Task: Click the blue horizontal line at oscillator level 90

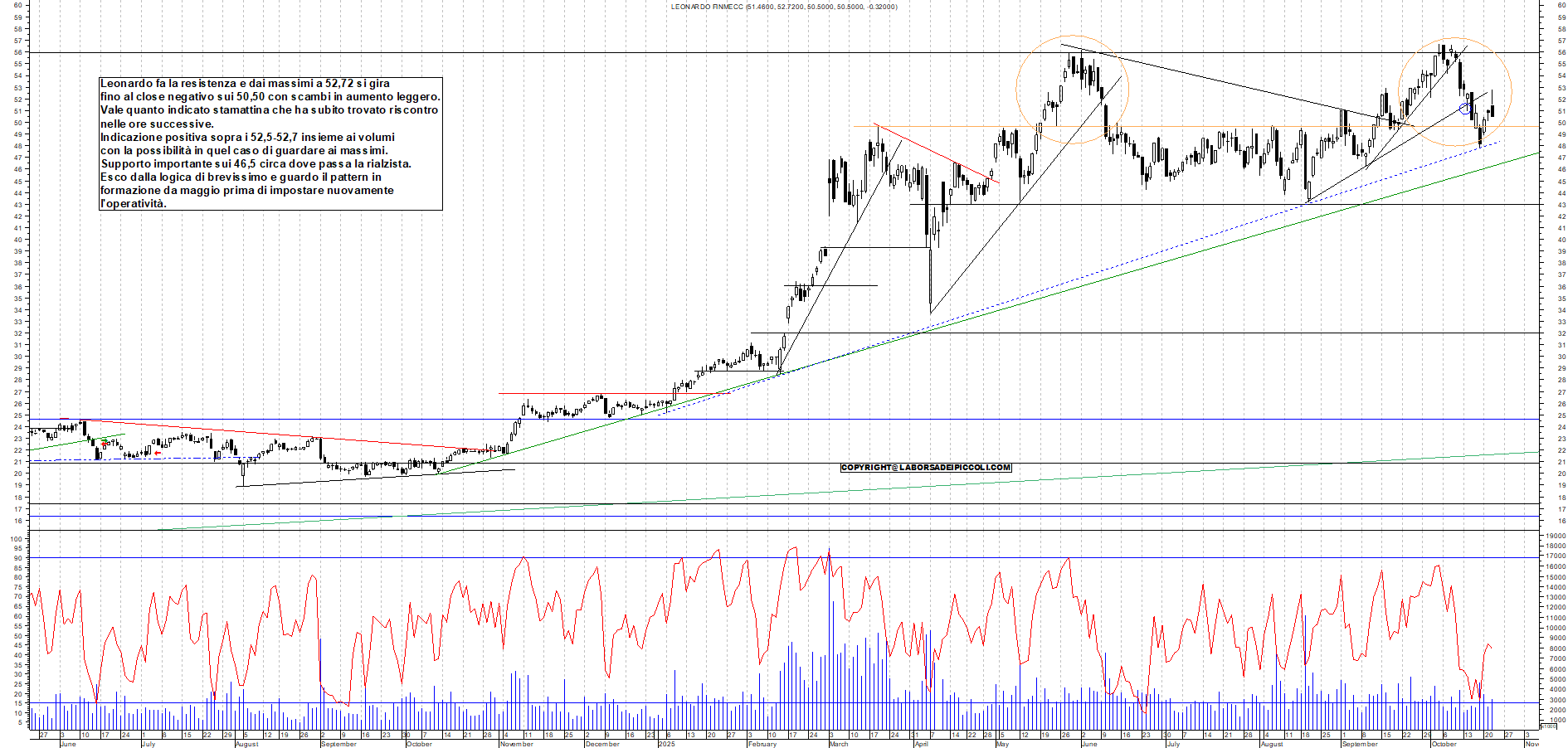Action: tap(332, 557)
